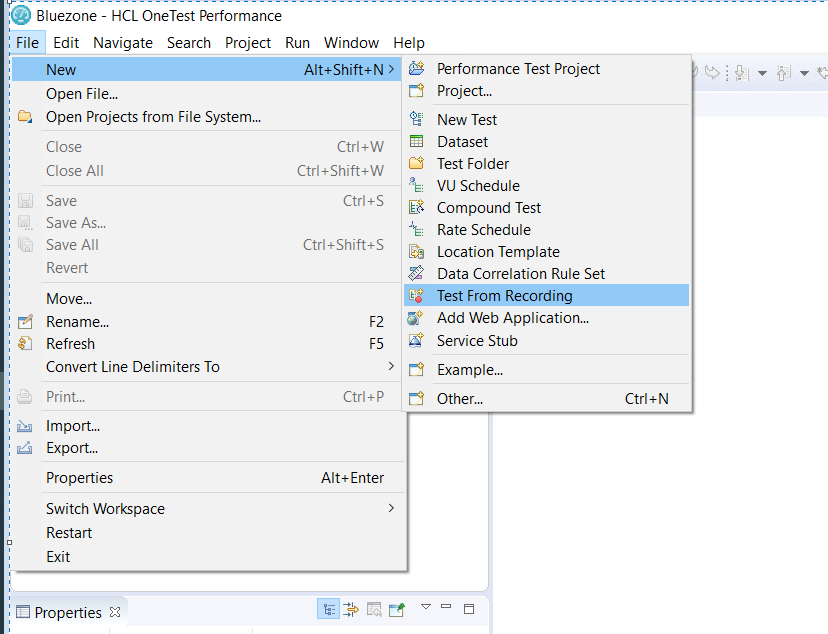Click the Dataset table icon
The width and height of the screenshot is (828, 634).
click(417, 142)
